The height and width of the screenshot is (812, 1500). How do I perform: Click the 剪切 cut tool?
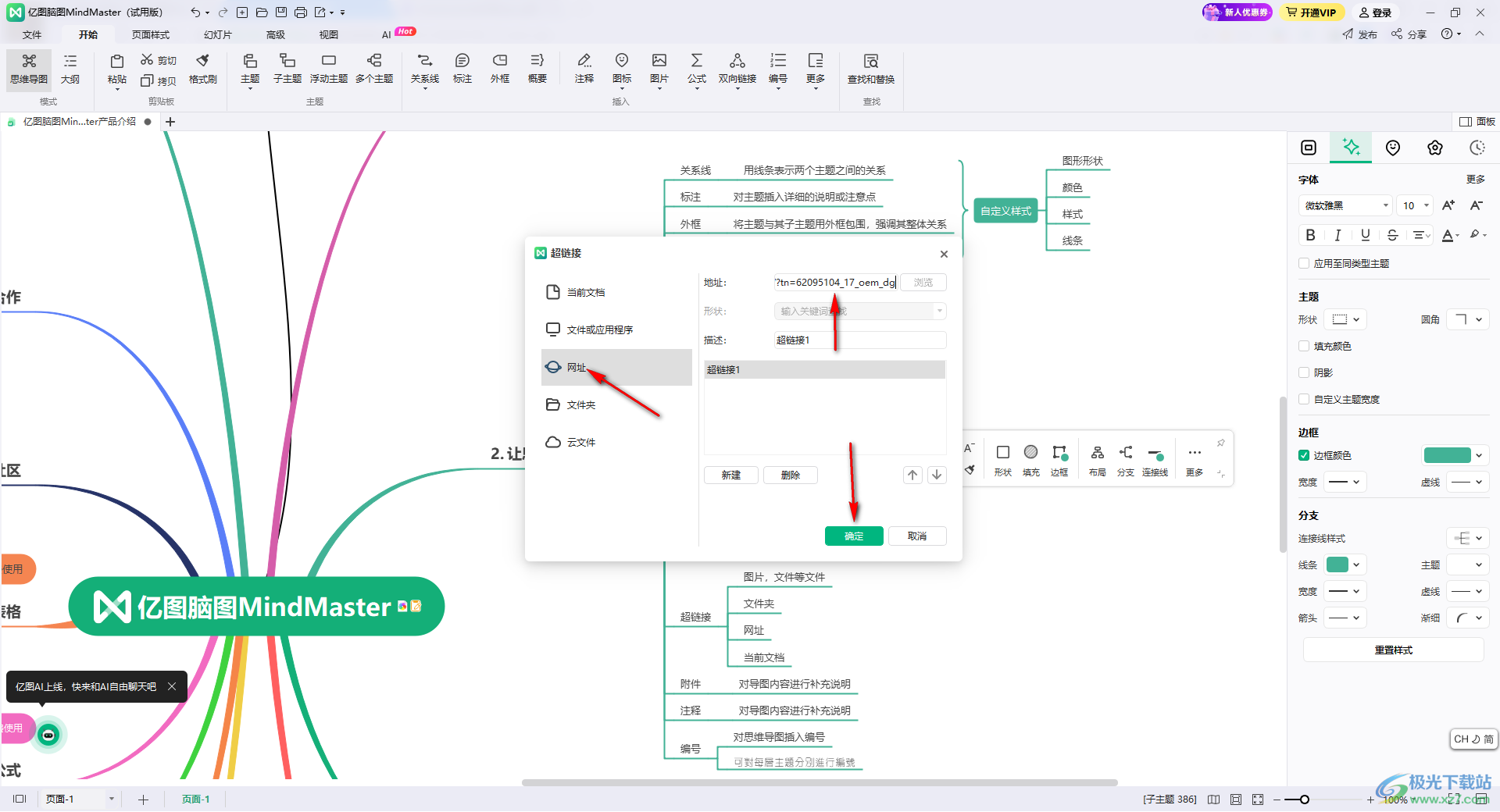[159, 60]
